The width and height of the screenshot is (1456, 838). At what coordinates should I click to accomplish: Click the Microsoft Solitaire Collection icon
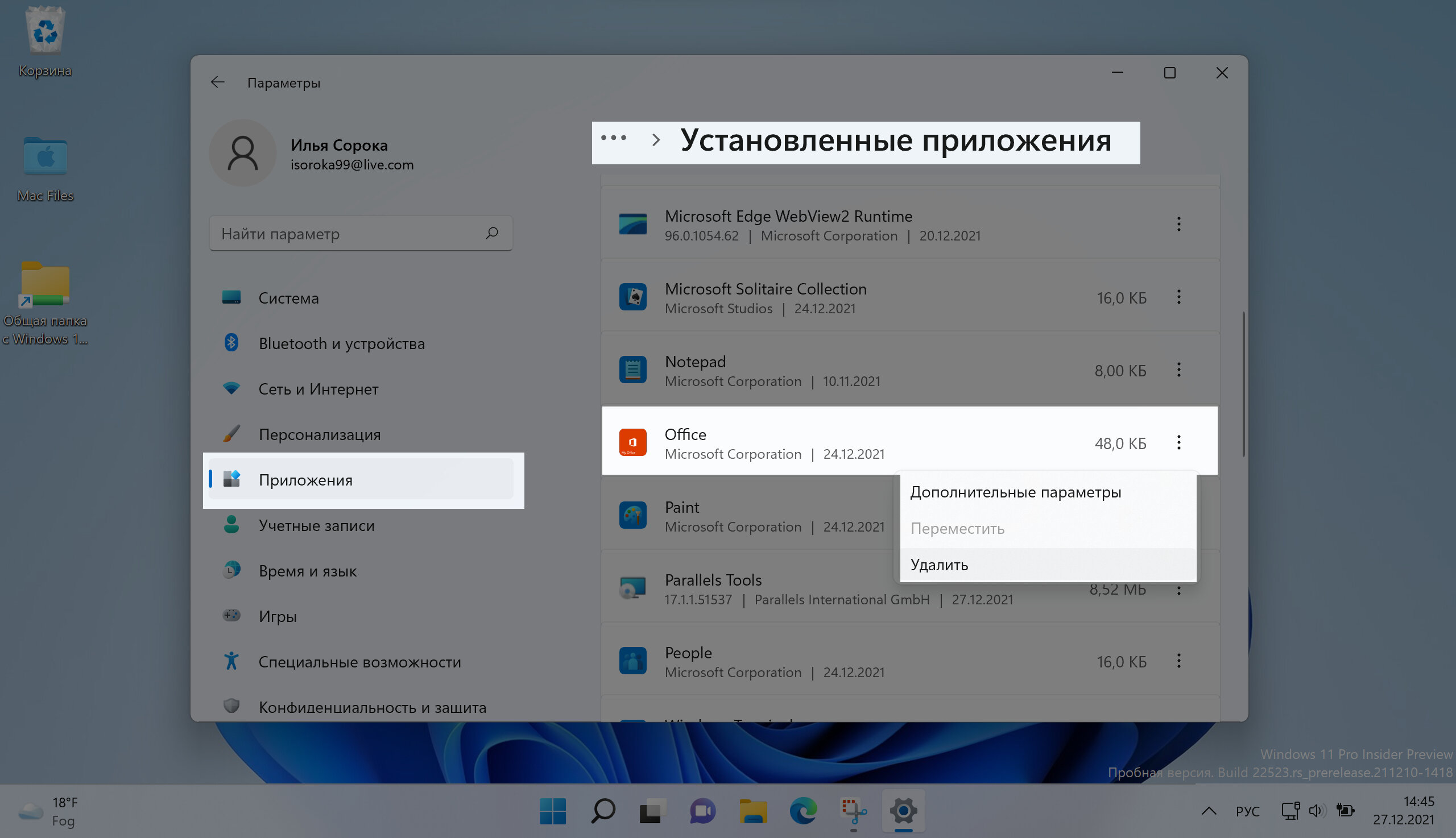tap(632, 297)
